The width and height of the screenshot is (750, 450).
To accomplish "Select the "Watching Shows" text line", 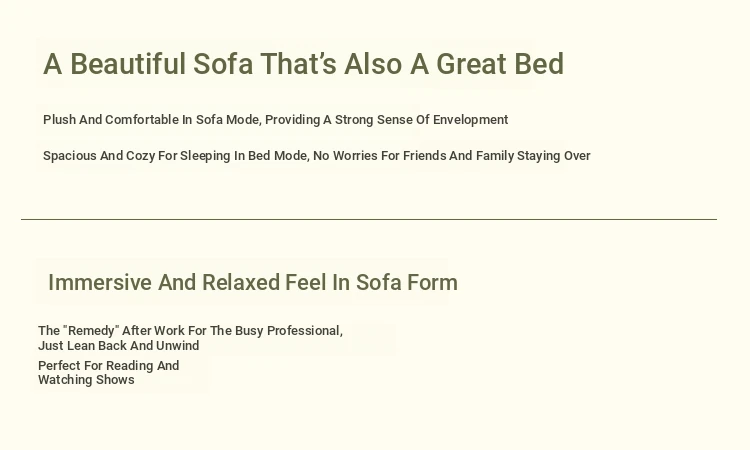I will [86, 380].
